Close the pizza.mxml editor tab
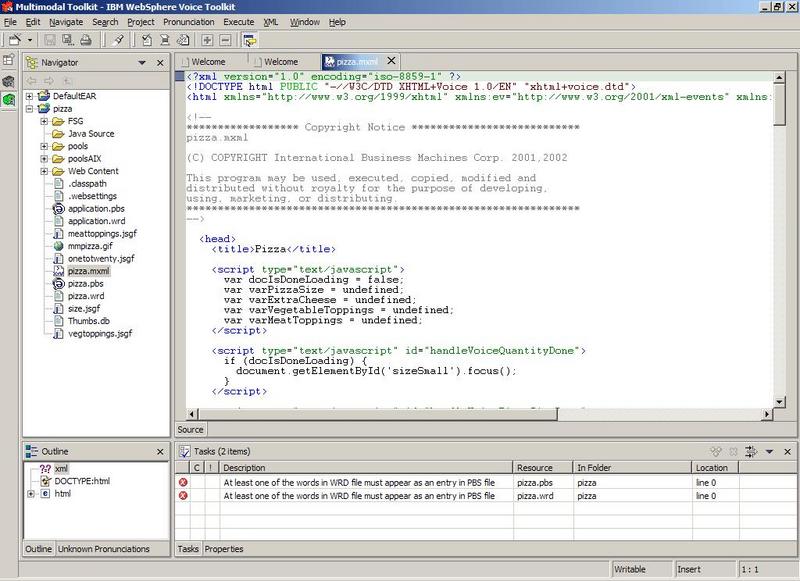The height and width of the screenshot is (581, 800). click(x=391, y=61)
